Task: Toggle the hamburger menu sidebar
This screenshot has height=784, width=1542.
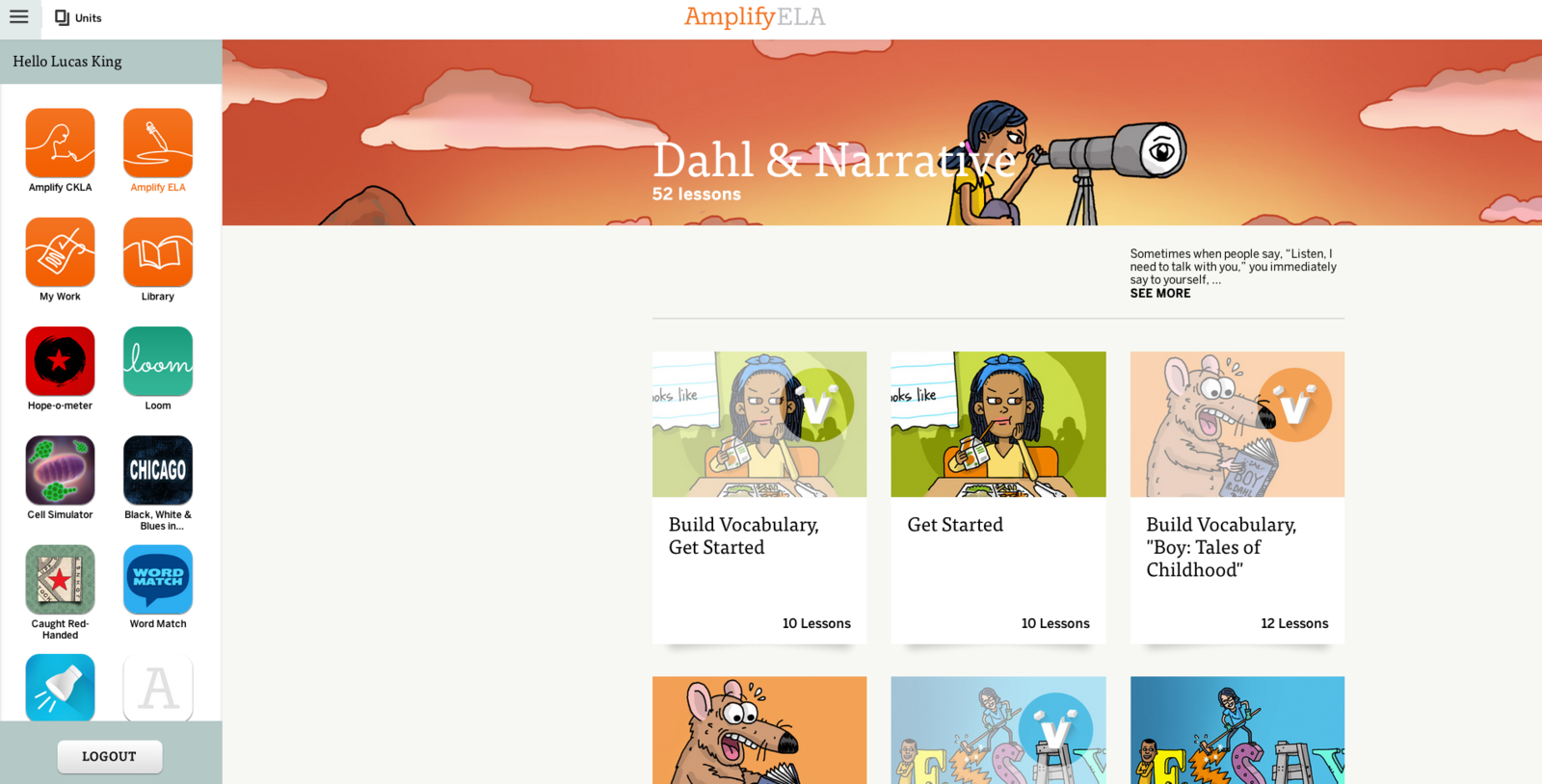Action: coord(19,16)
